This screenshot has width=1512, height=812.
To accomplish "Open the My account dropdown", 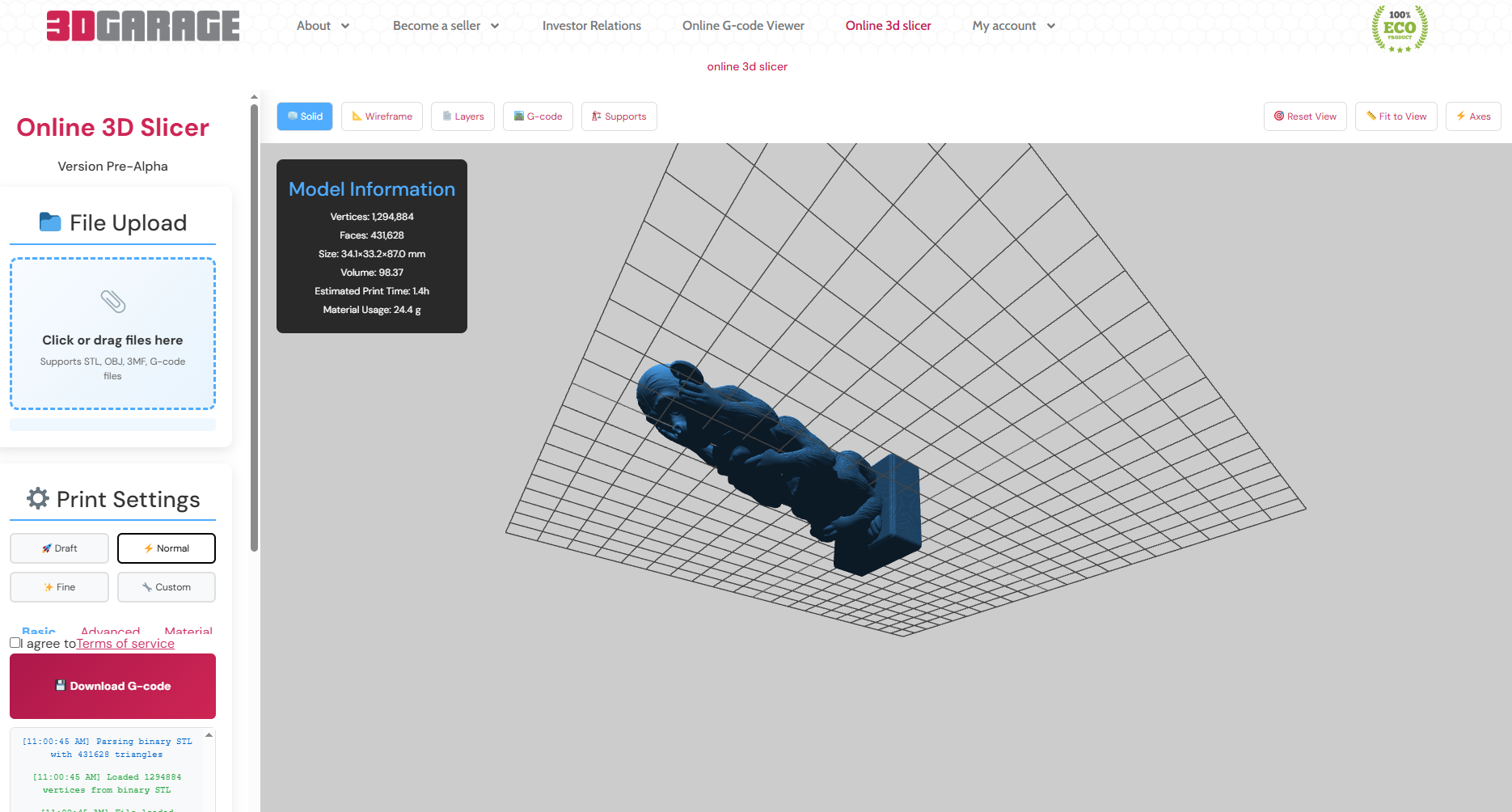I will [x=1013, y=26].
